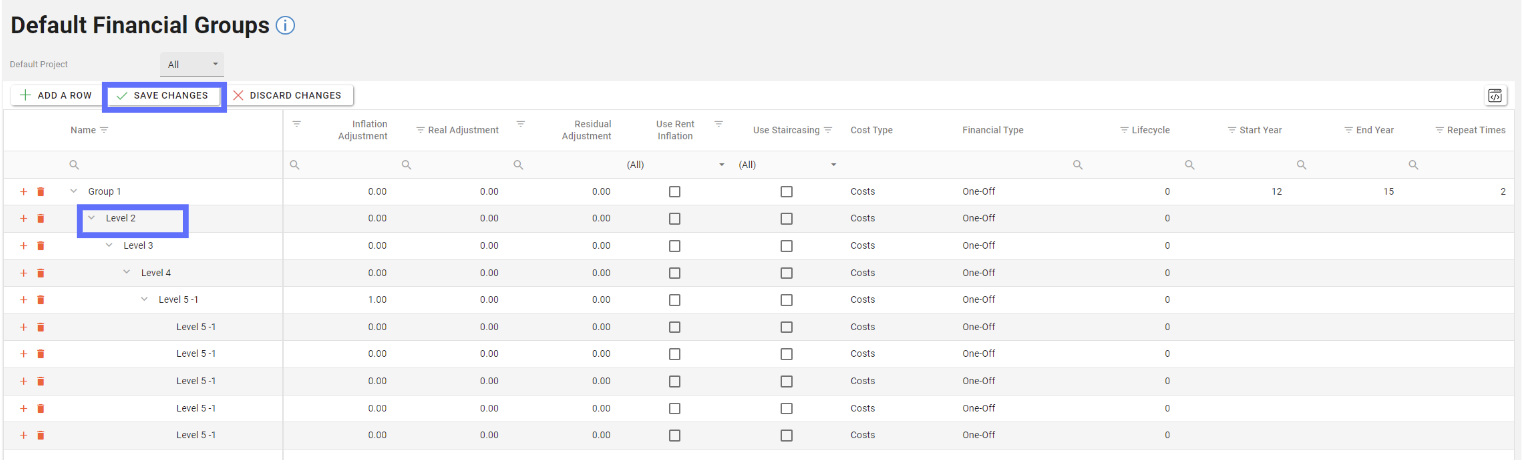Screen dimensions: 1523x460
Task: Click the filter icon on Lifecycle column
Action: (1124, 130)
